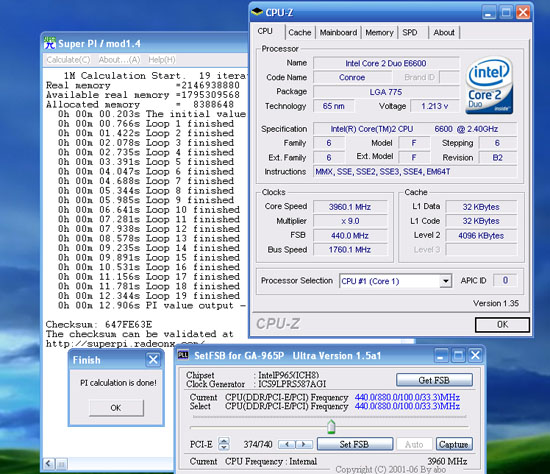Open the Cache tab in CPU-Z
550x474 pixels.
300,33
